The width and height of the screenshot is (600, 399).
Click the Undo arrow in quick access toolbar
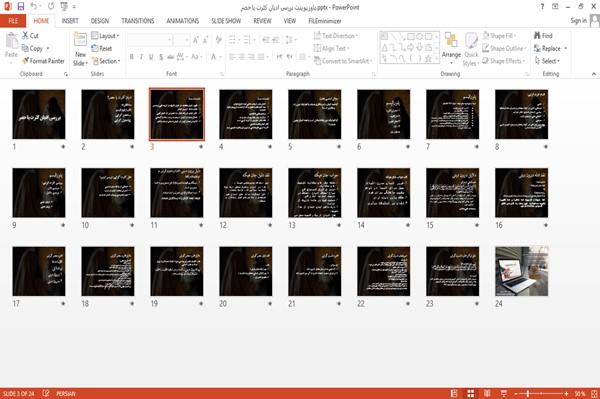[x=34, y=7]
